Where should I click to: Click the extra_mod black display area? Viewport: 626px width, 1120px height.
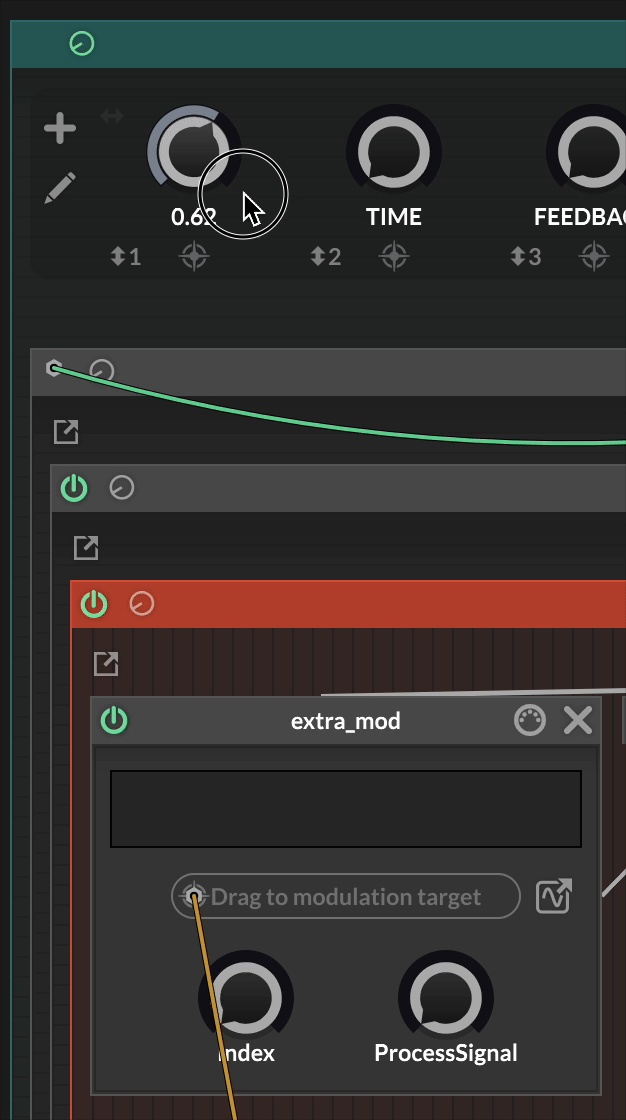tap(346, 808)
